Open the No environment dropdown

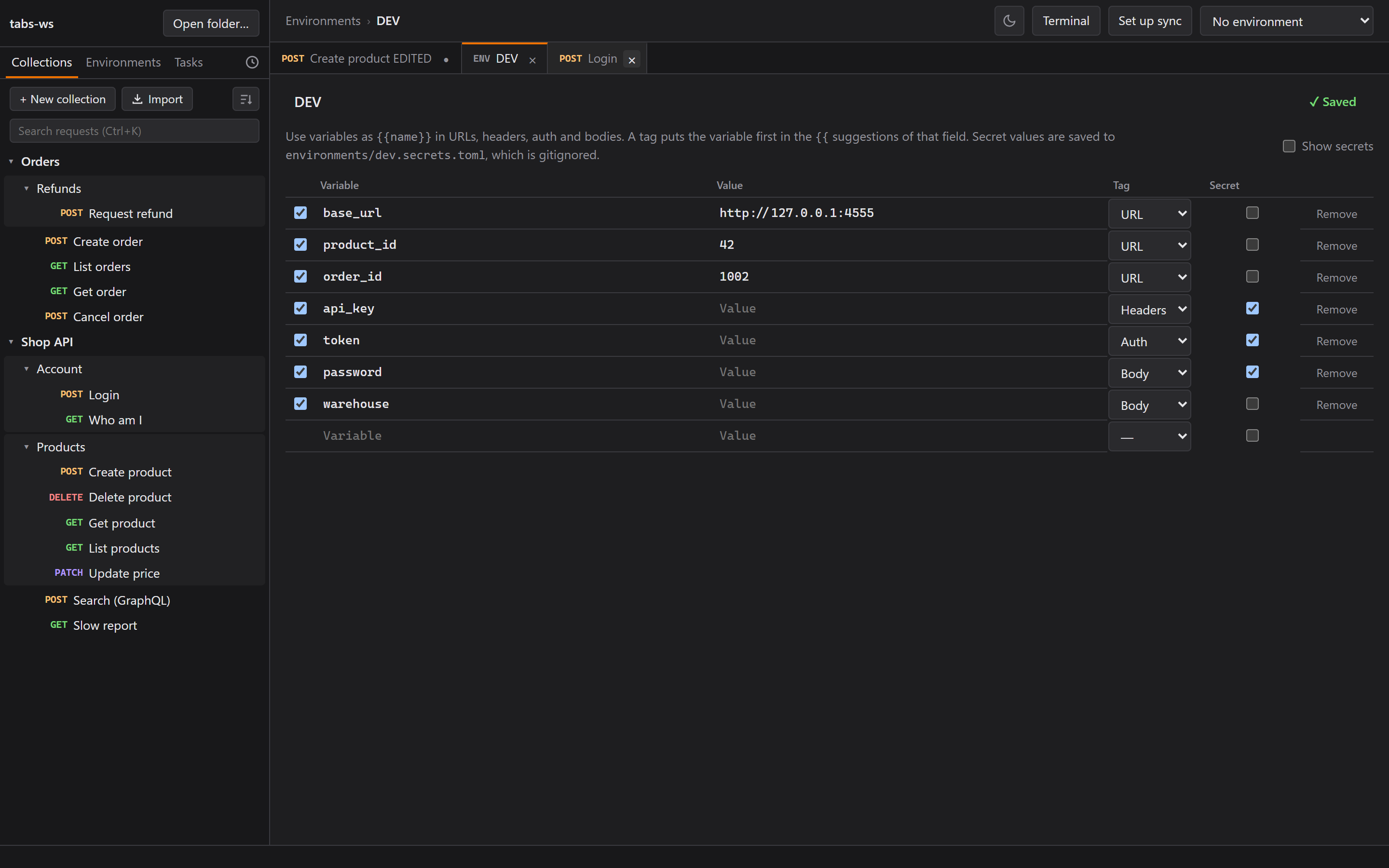tap(1286, 21)
